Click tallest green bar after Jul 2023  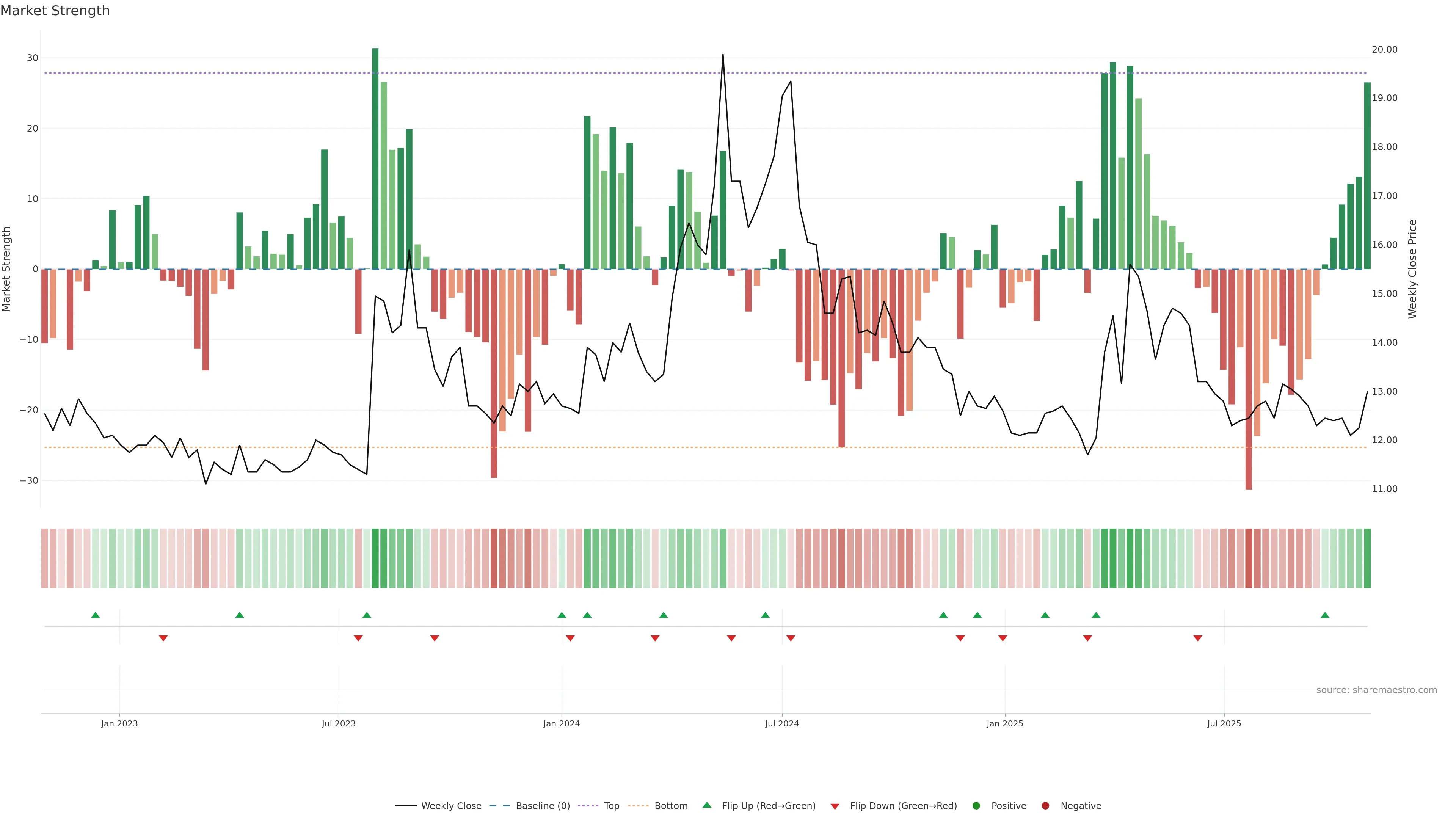375,158
